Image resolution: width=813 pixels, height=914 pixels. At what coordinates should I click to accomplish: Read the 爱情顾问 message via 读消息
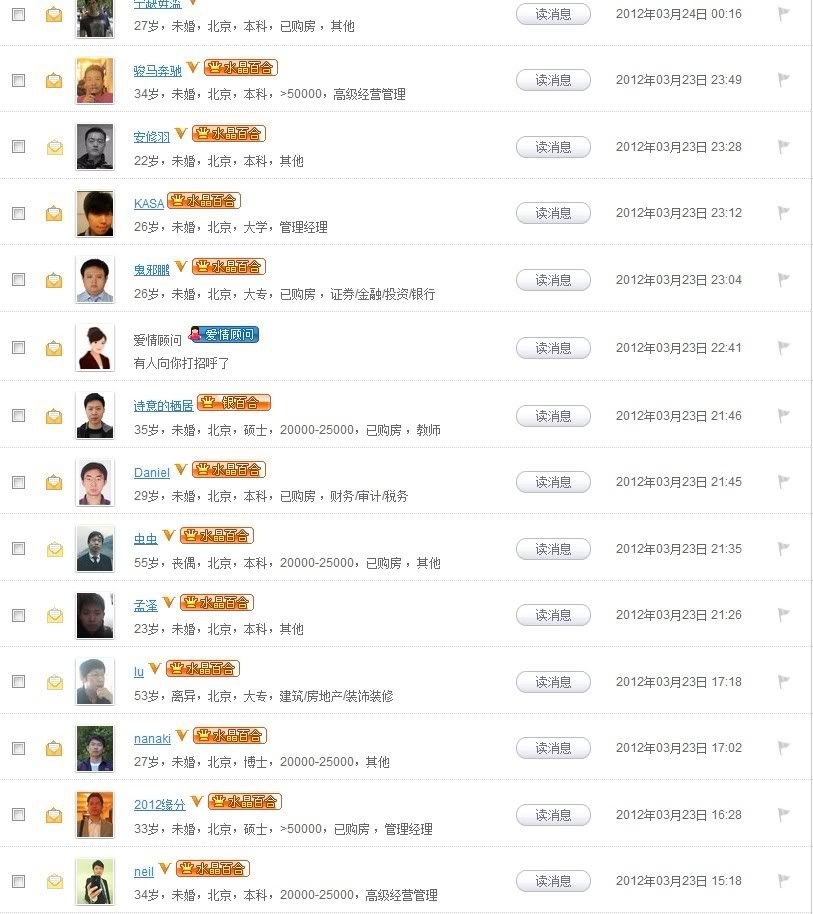tap(553, 348)
